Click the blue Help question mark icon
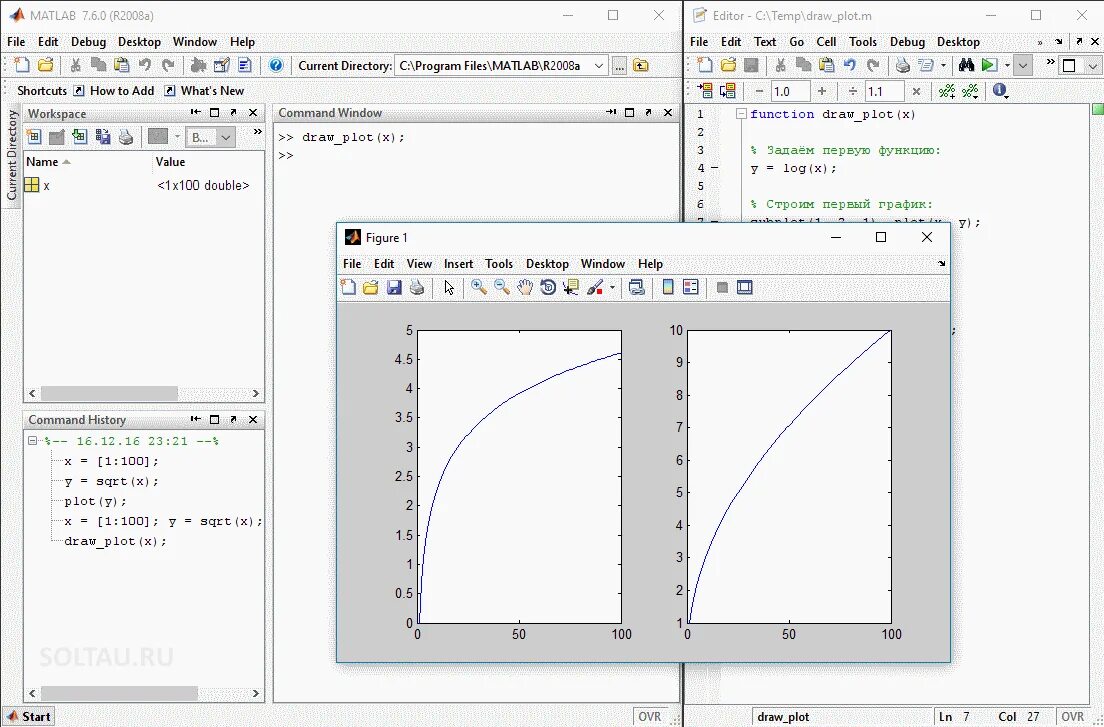This screenshot has height=727, width=1104. [x=276, y=65]
